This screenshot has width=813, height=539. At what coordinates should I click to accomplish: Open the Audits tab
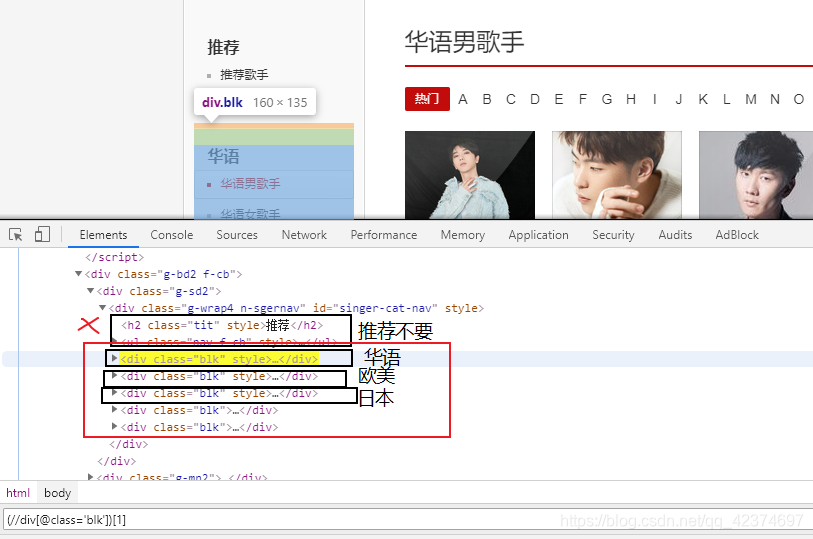[675, 235]
